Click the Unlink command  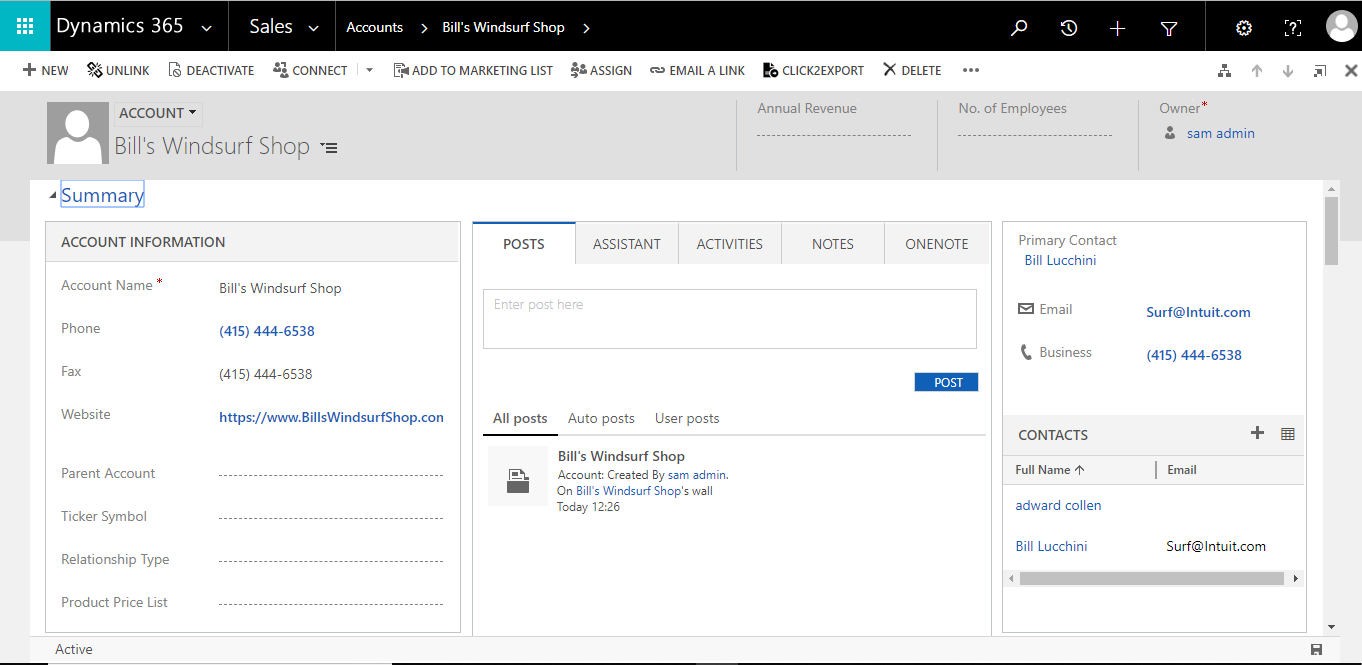pyautogui.click(x=118, y=70)
